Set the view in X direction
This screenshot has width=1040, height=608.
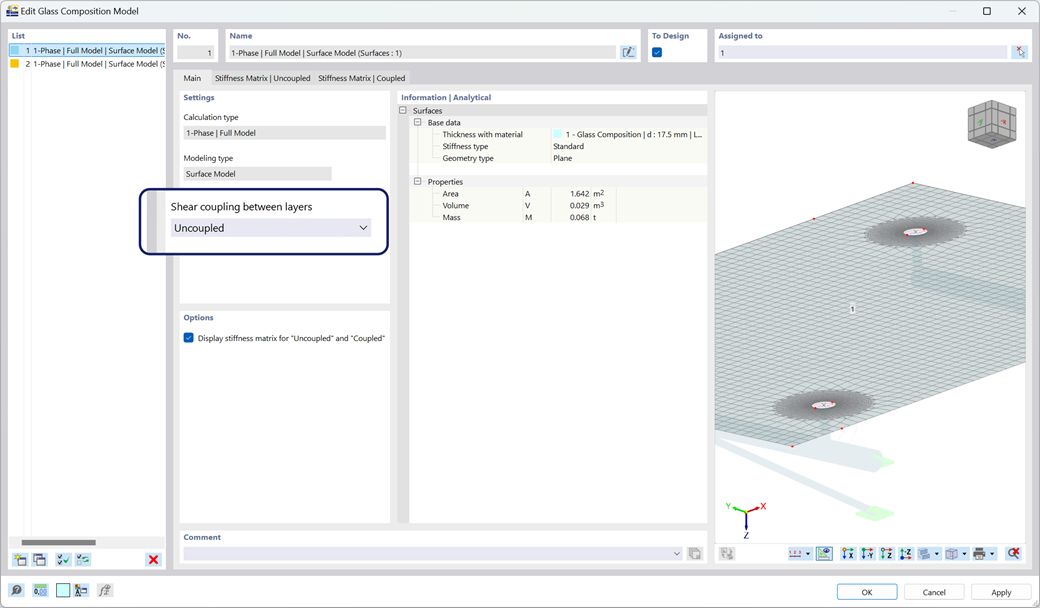(x=848, y=552)
